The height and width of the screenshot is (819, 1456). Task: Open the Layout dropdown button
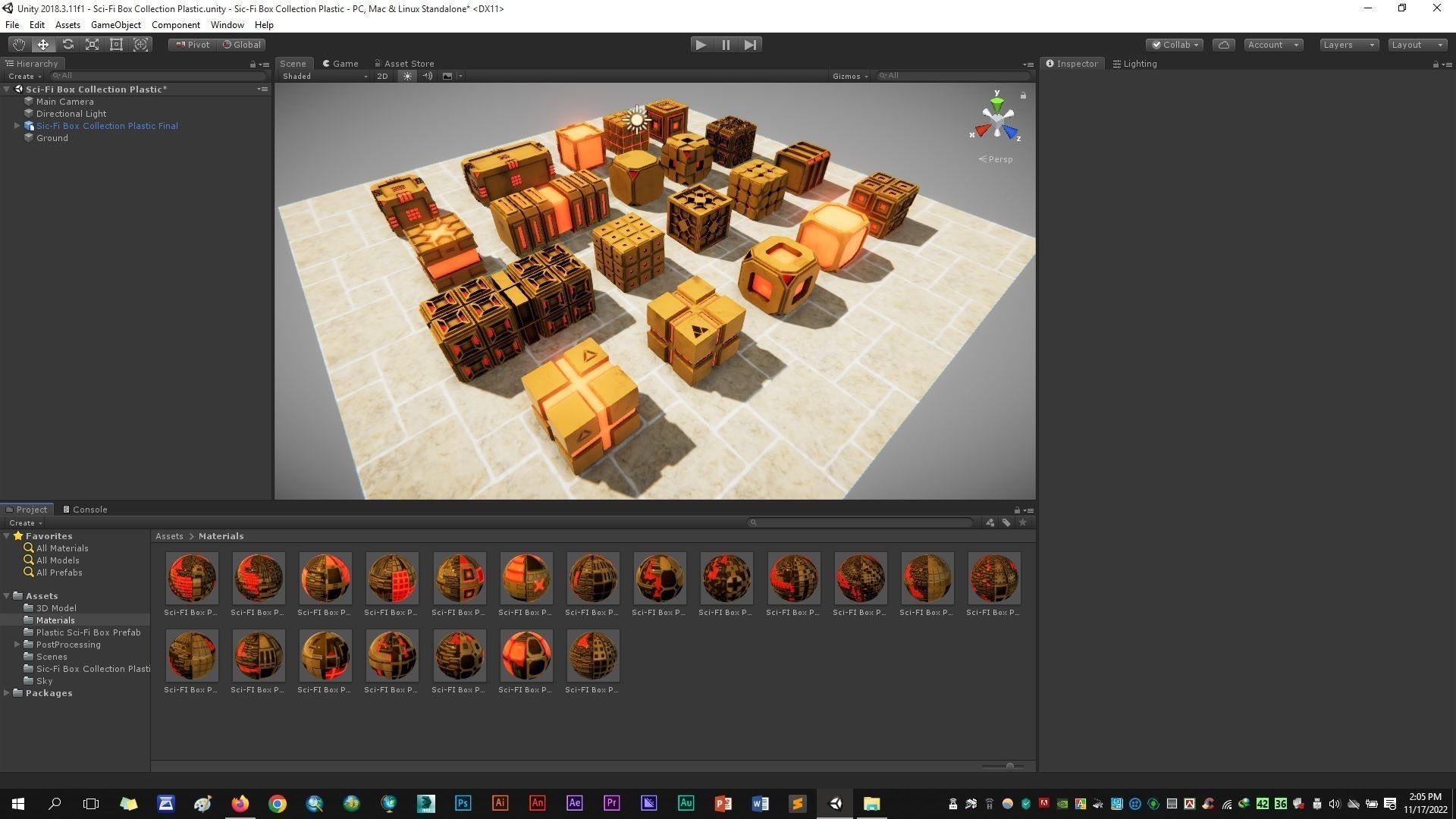(1417, 45)
